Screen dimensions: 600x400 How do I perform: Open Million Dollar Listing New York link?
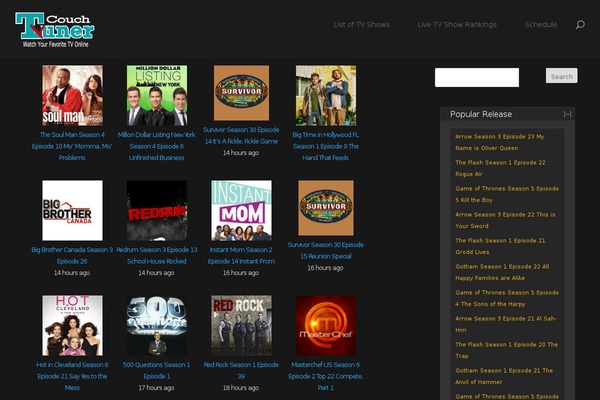point(157,146)
